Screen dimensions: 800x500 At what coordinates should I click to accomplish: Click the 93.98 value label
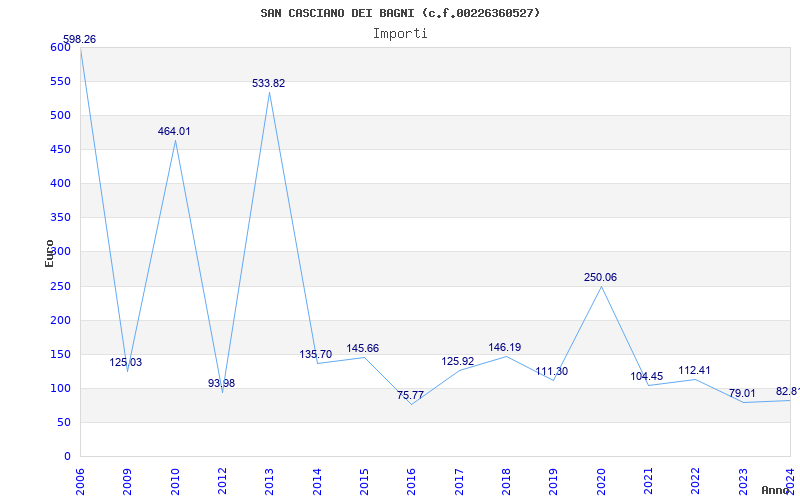click(x=221, y=383)
